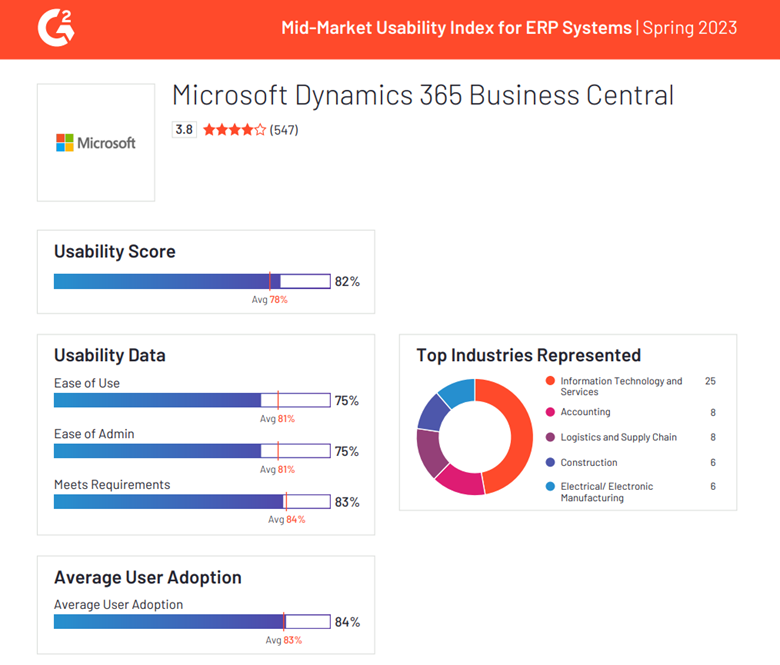Click the Meets Requirements 83% value
This screenshot has height=665, width=780.
(x=347, y=502)
